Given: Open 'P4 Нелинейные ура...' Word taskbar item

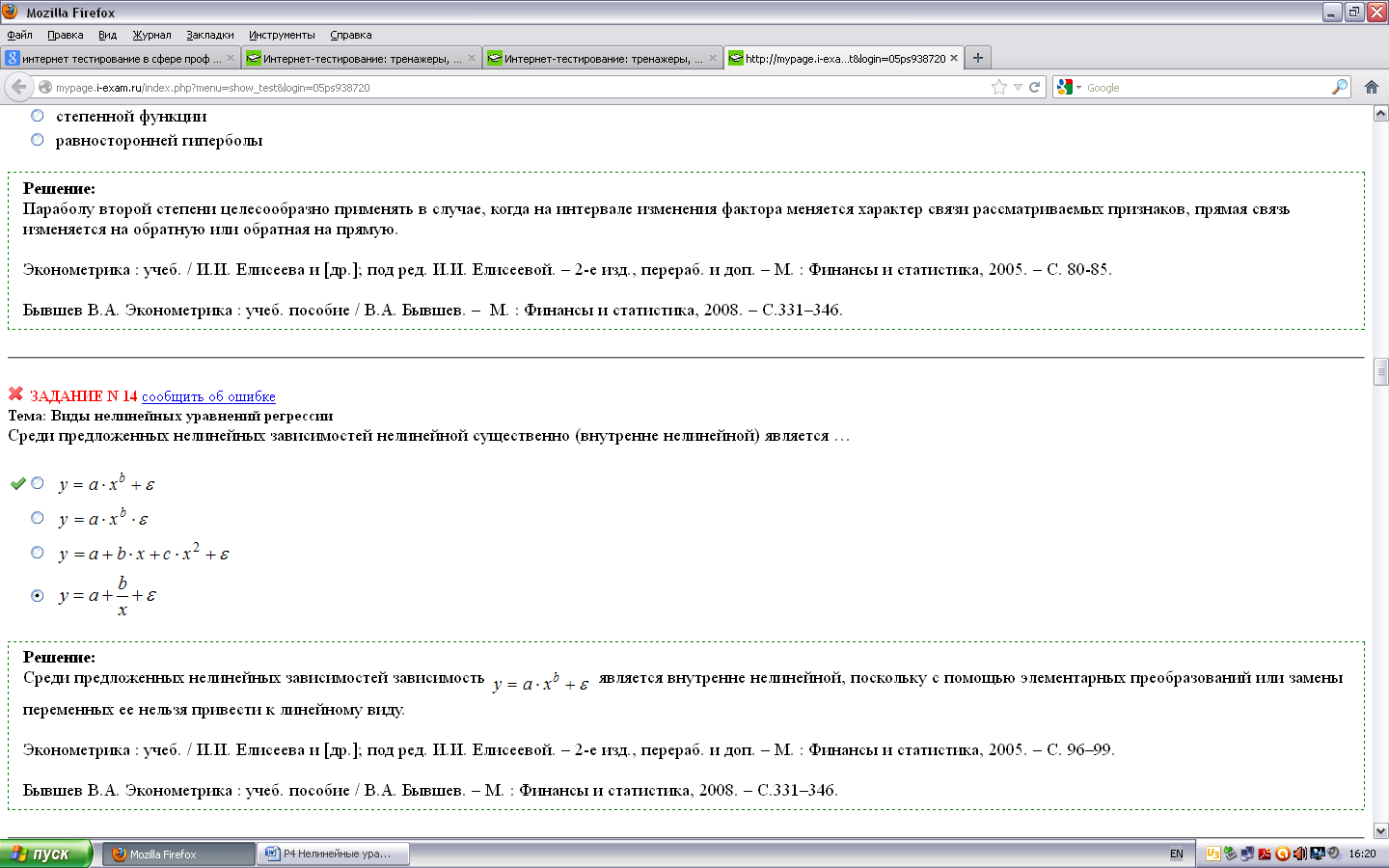Looking at the screenshot, I should click(334, 854).
